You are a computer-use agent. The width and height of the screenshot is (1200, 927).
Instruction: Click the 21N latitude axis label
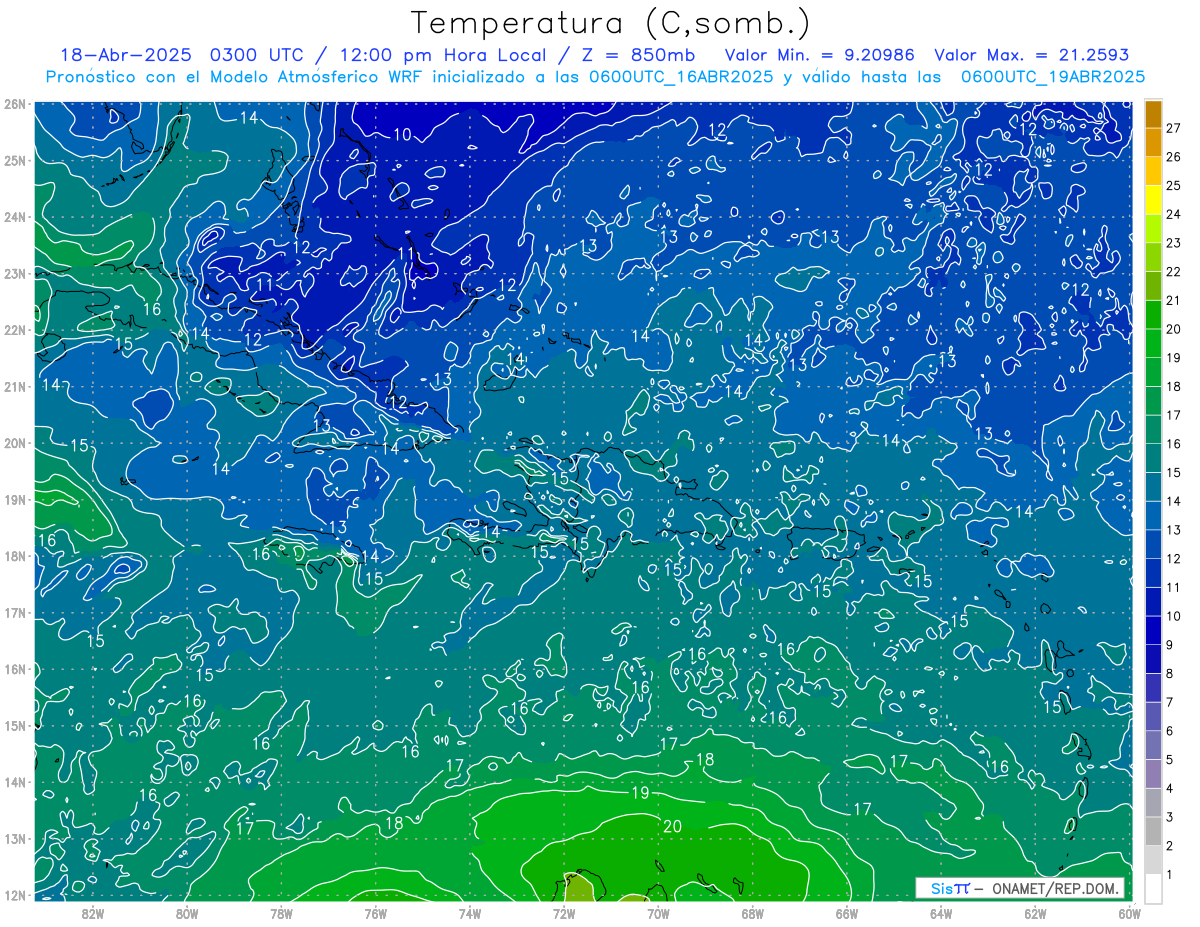[x=14, y=387]
